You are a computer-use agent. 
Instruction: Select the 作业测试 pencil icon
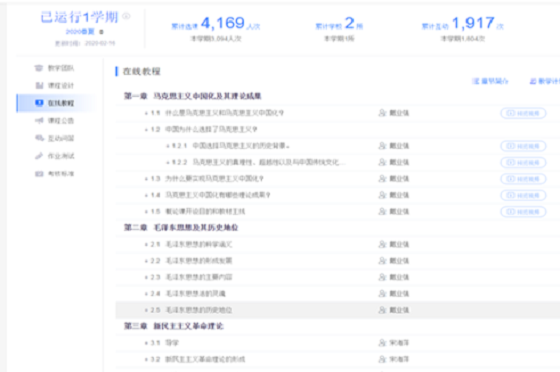pyautogui.click(x=39, y=156)
